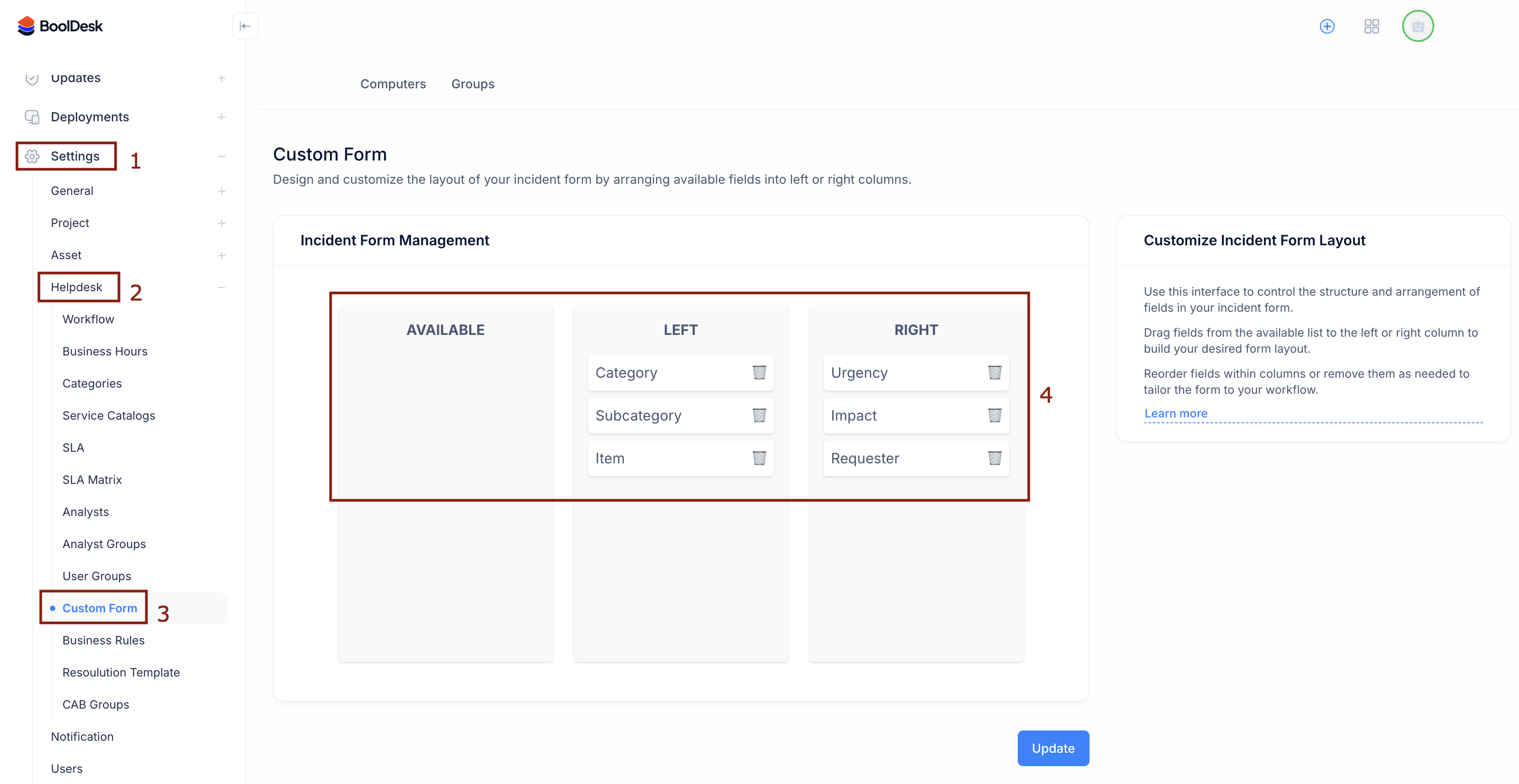Delete the Item field with trash icon

pos(759,458)
